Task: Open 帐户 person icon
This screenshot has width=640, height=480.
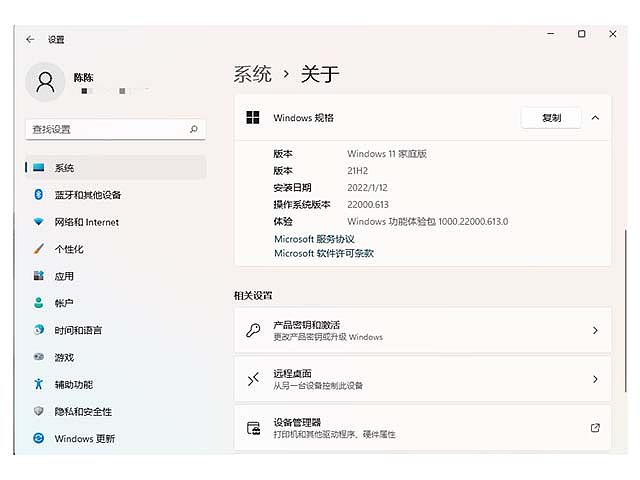Action: (39, 303)
